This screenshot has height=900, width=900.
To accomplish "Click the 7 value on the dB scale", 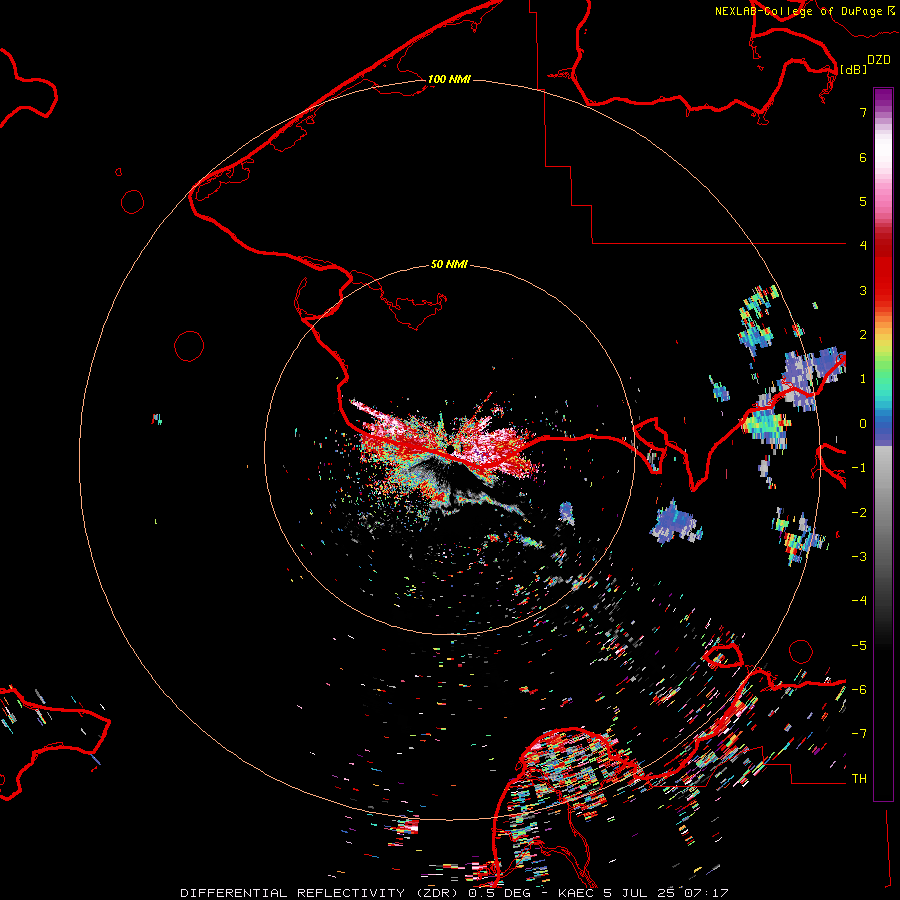I will point(863,112).
